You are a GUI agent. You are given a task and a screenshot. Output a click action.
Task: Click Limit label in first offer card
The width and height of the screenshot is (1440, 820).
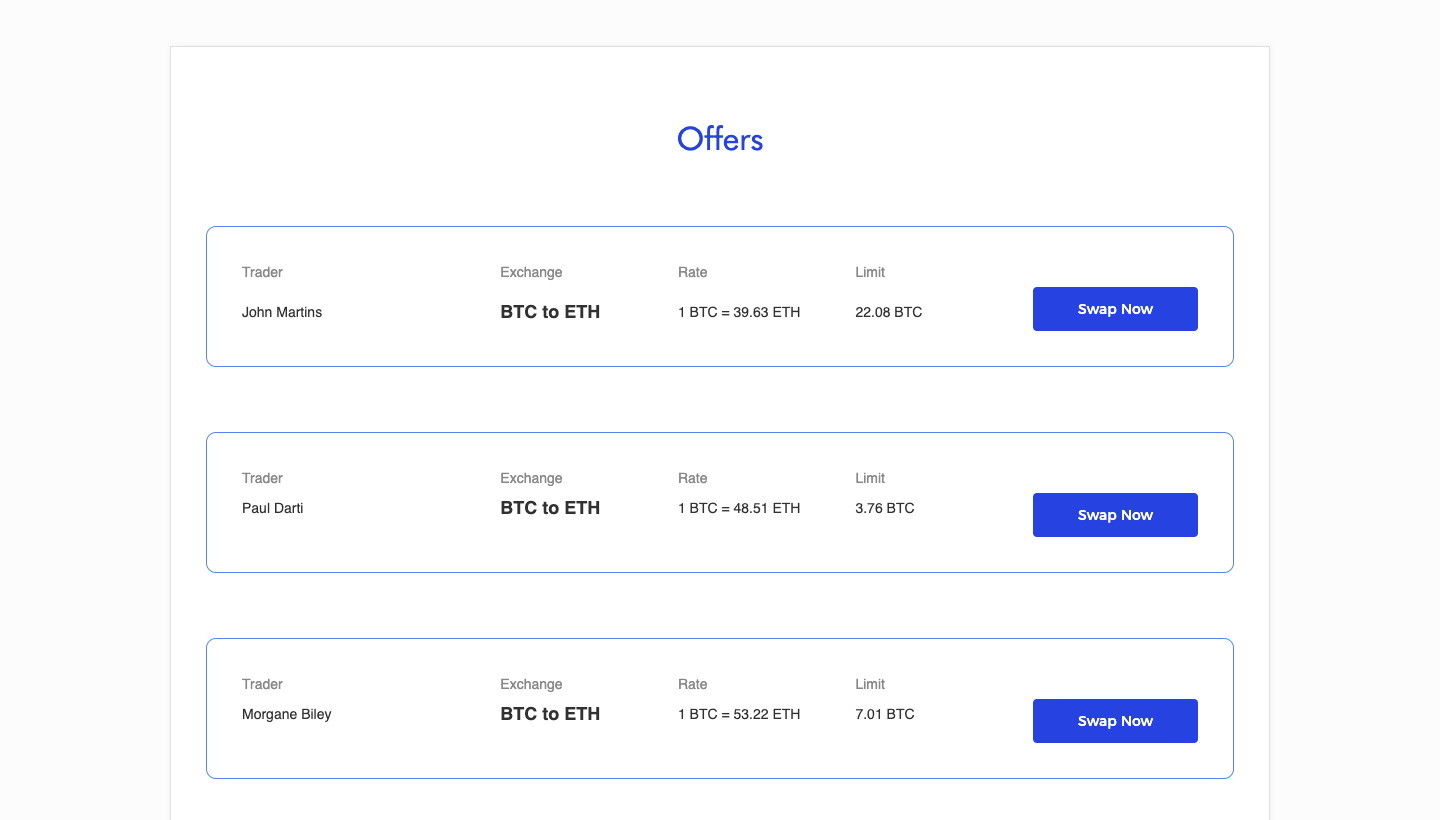pos(870,272)
